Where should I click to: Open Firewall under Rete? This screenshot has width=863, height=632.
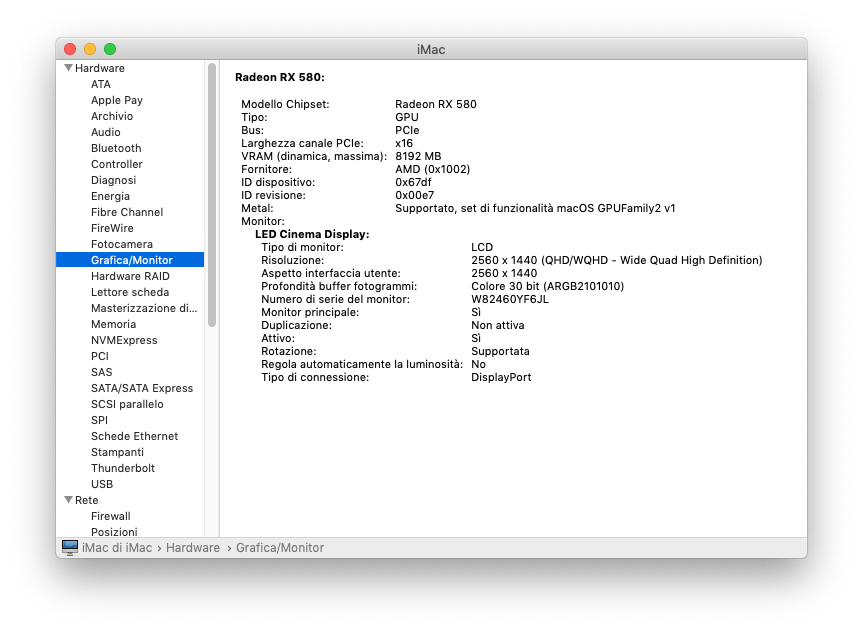click(x=111, y=516)
